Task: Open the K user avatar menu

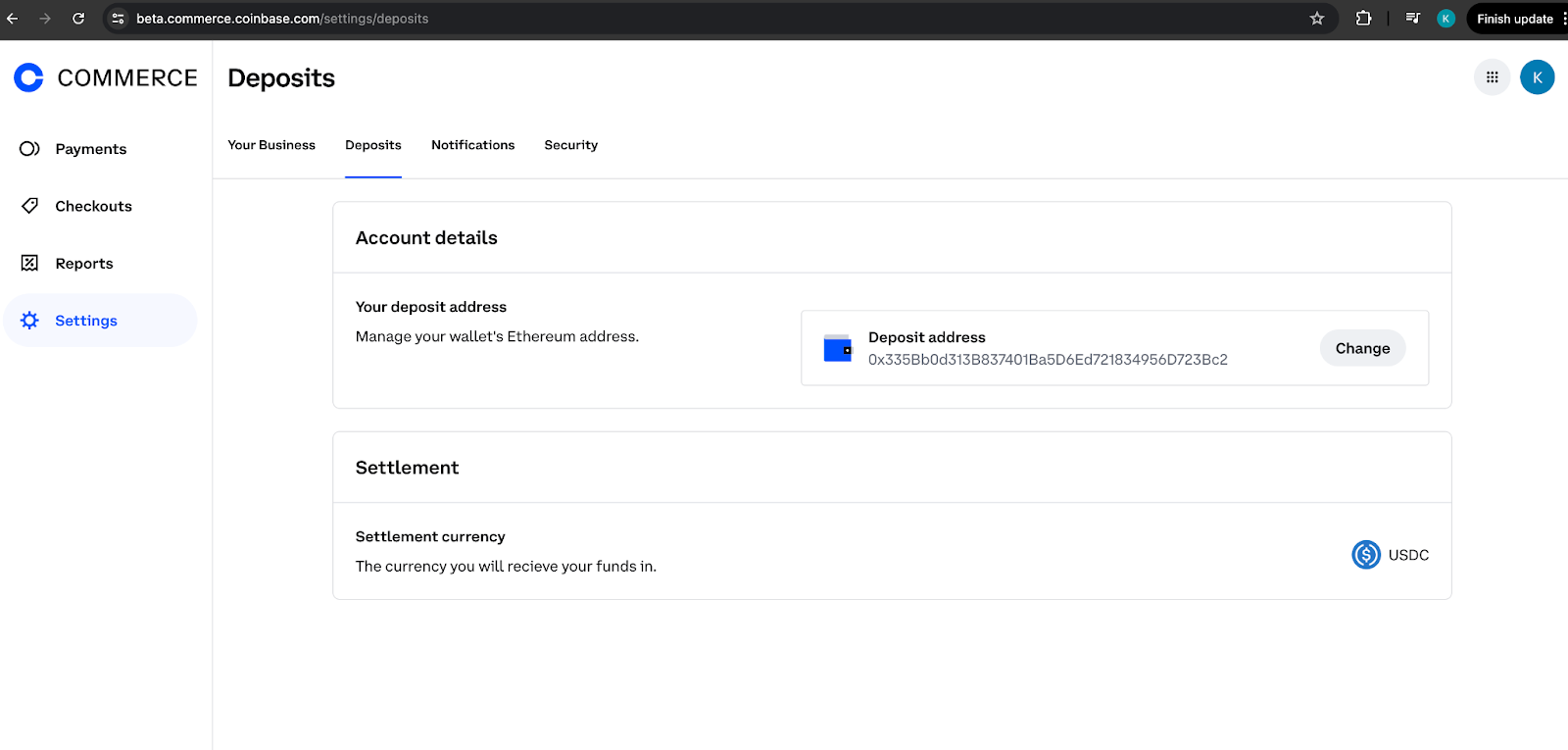Action: pyautogui.click(x=1537, y=77)
